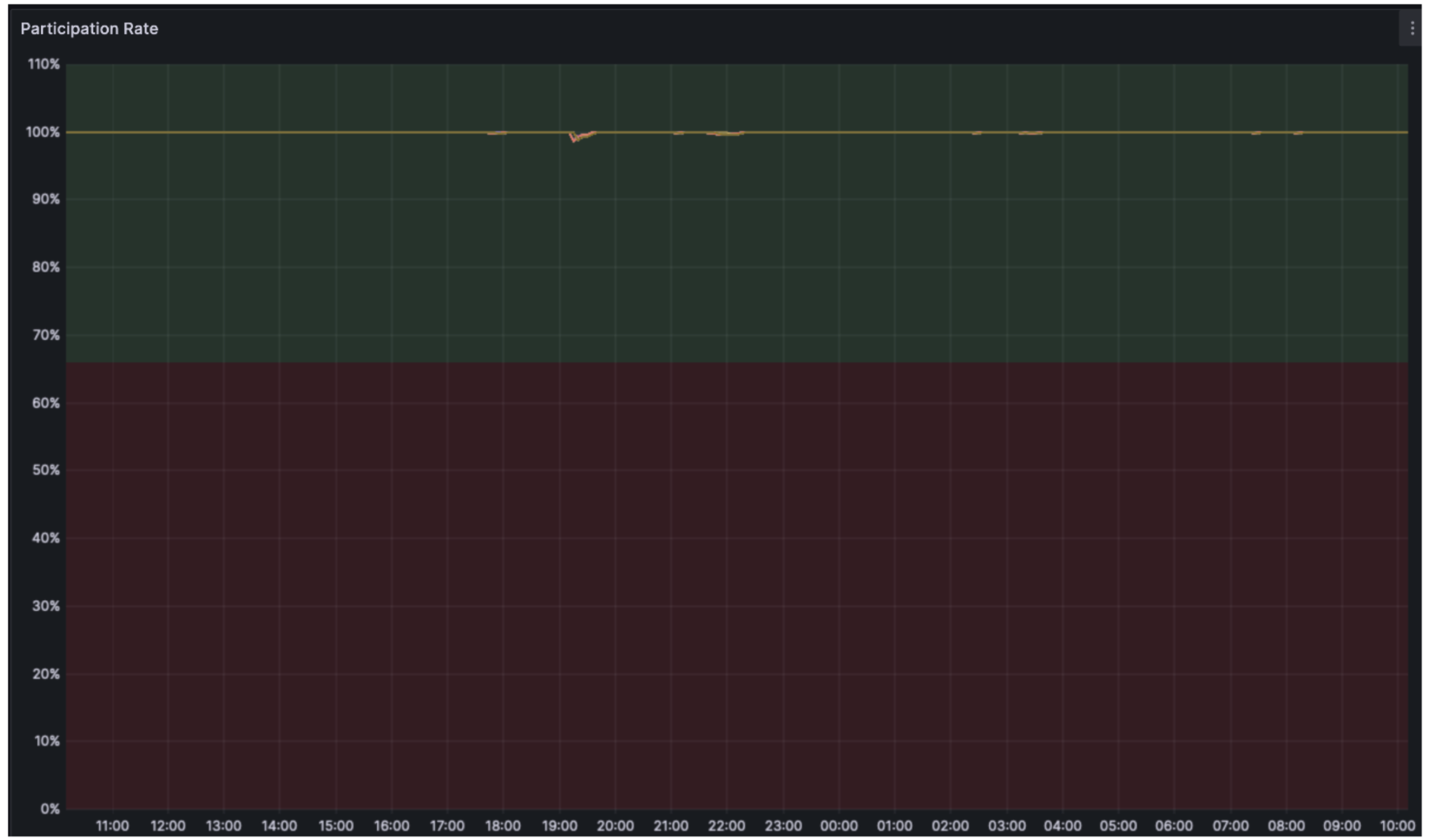Click the red dip near 19:15
1433x840 pixels.
575,138
